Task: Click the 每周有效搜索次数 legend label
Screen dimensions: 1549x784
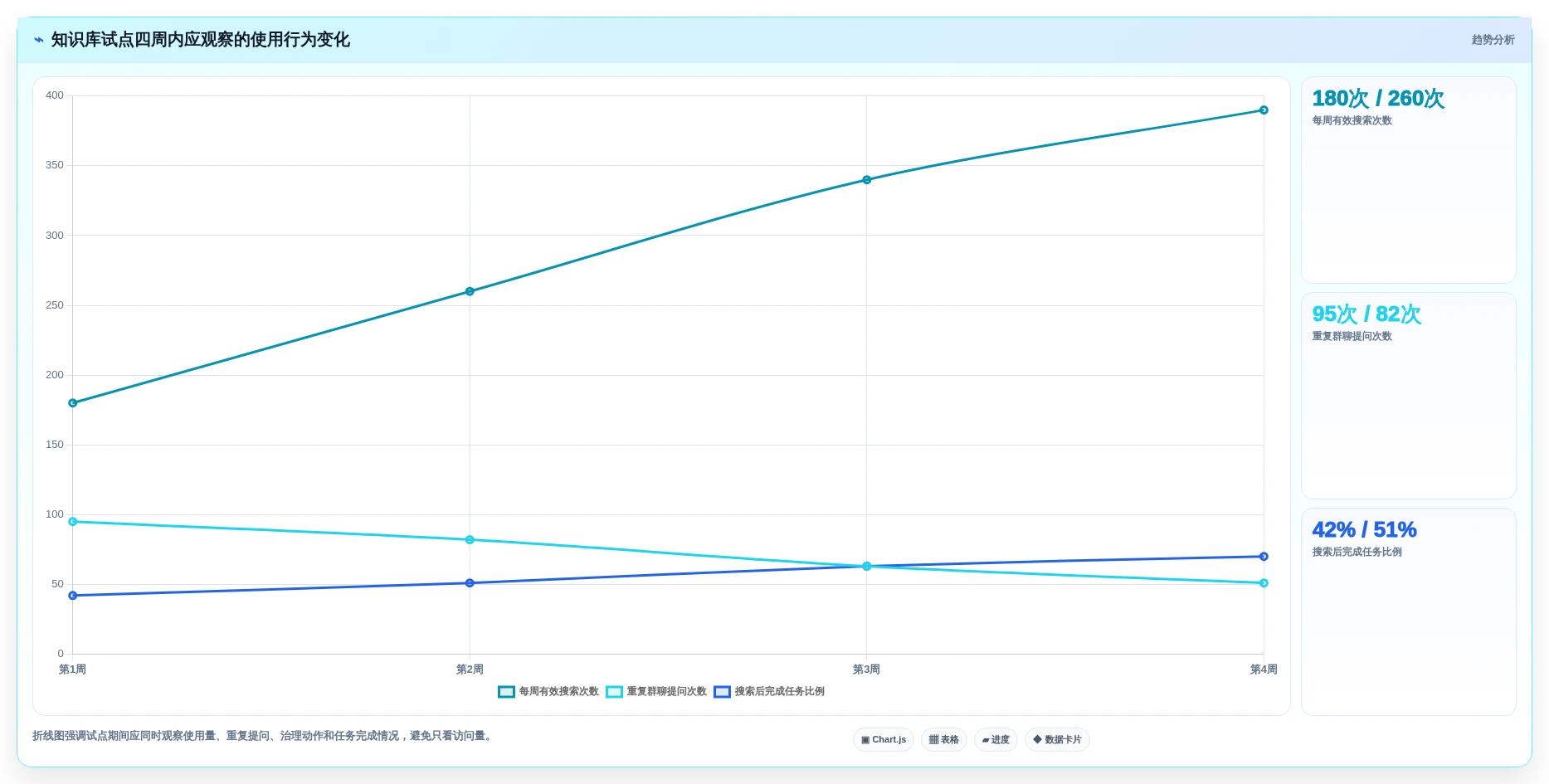Action: pyautogui.click(x=558, y=692)
